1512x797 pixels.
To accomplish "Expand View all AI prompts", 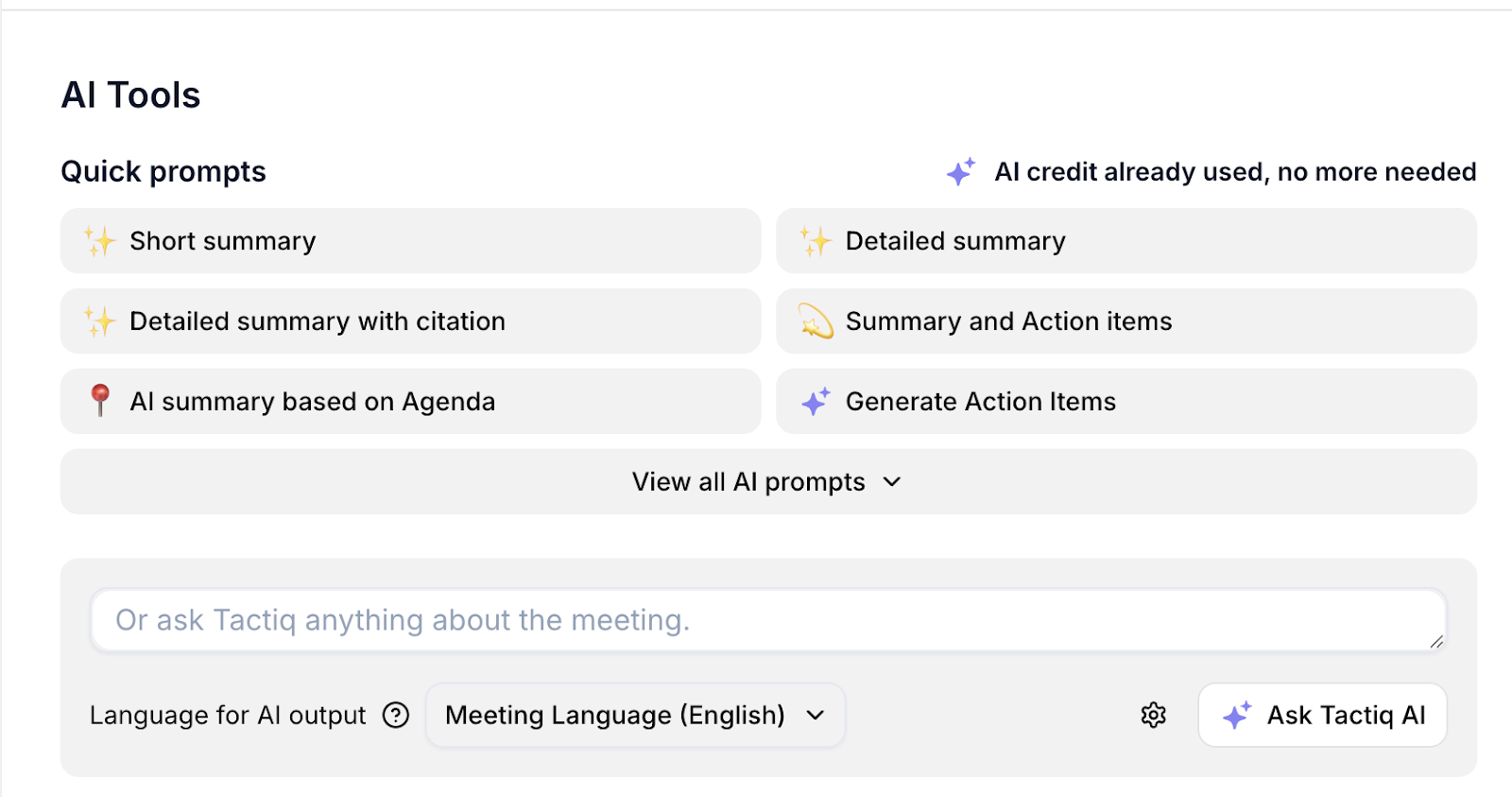I will 748,482.
